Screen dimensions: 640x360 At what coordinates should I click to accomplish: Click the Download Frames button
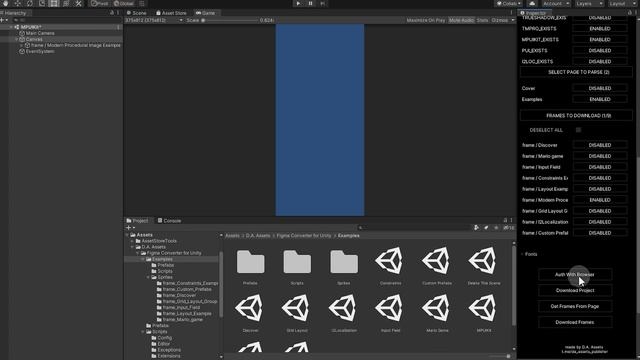(x=575, y=322)
